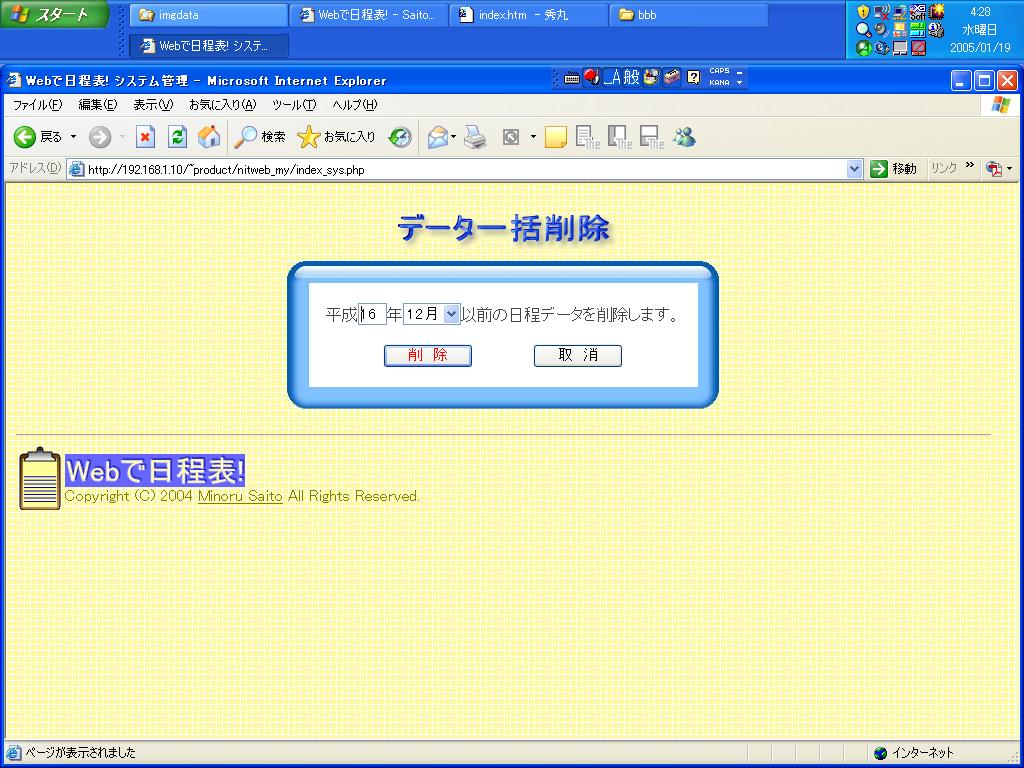Open the ファイル(F) menu
The height and width of the screenshot is (768, 1024).
[37, 105]
